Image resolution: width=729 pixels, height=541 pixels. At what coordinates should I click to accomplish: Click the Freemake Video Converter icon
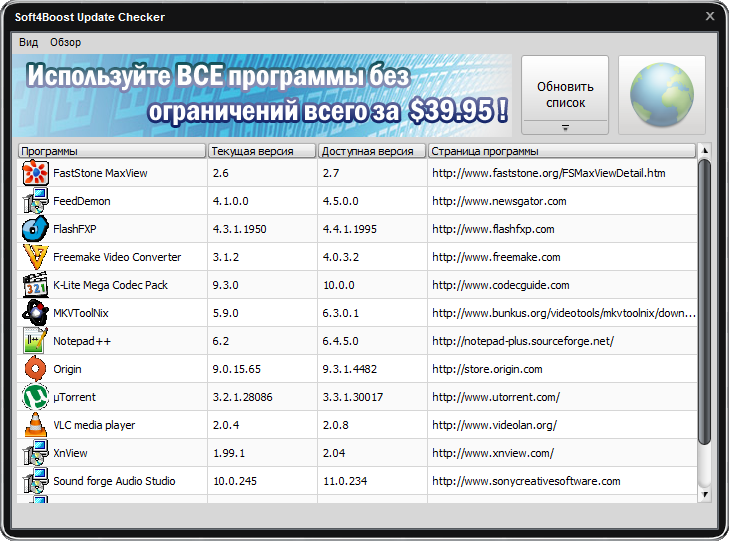[35, 257]
